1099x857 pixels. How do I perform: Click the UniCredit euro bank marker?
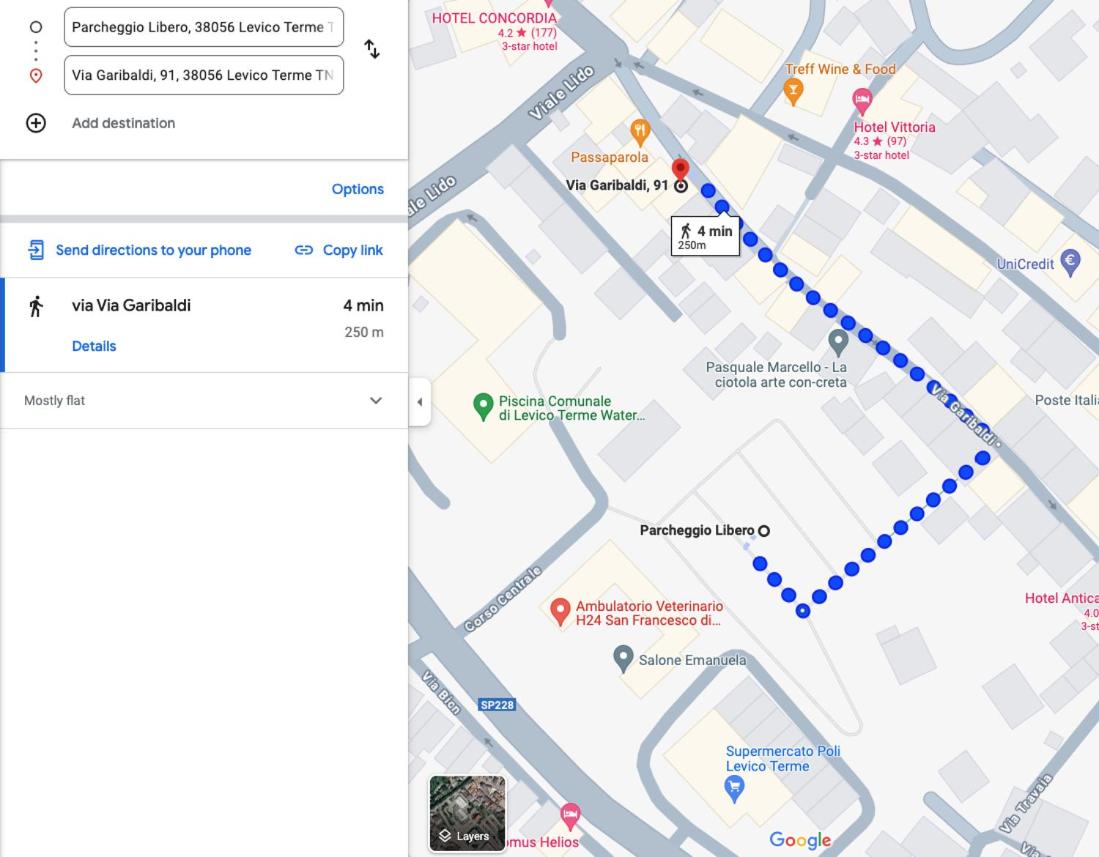pyautogui.click(x=1070, y=263)
